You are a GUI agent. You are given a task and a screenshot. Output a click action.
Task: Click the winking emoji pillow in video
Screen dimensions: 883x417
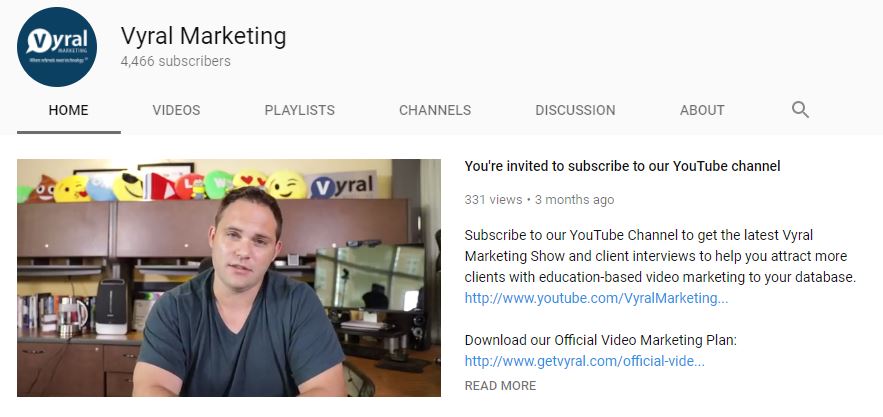286,185
